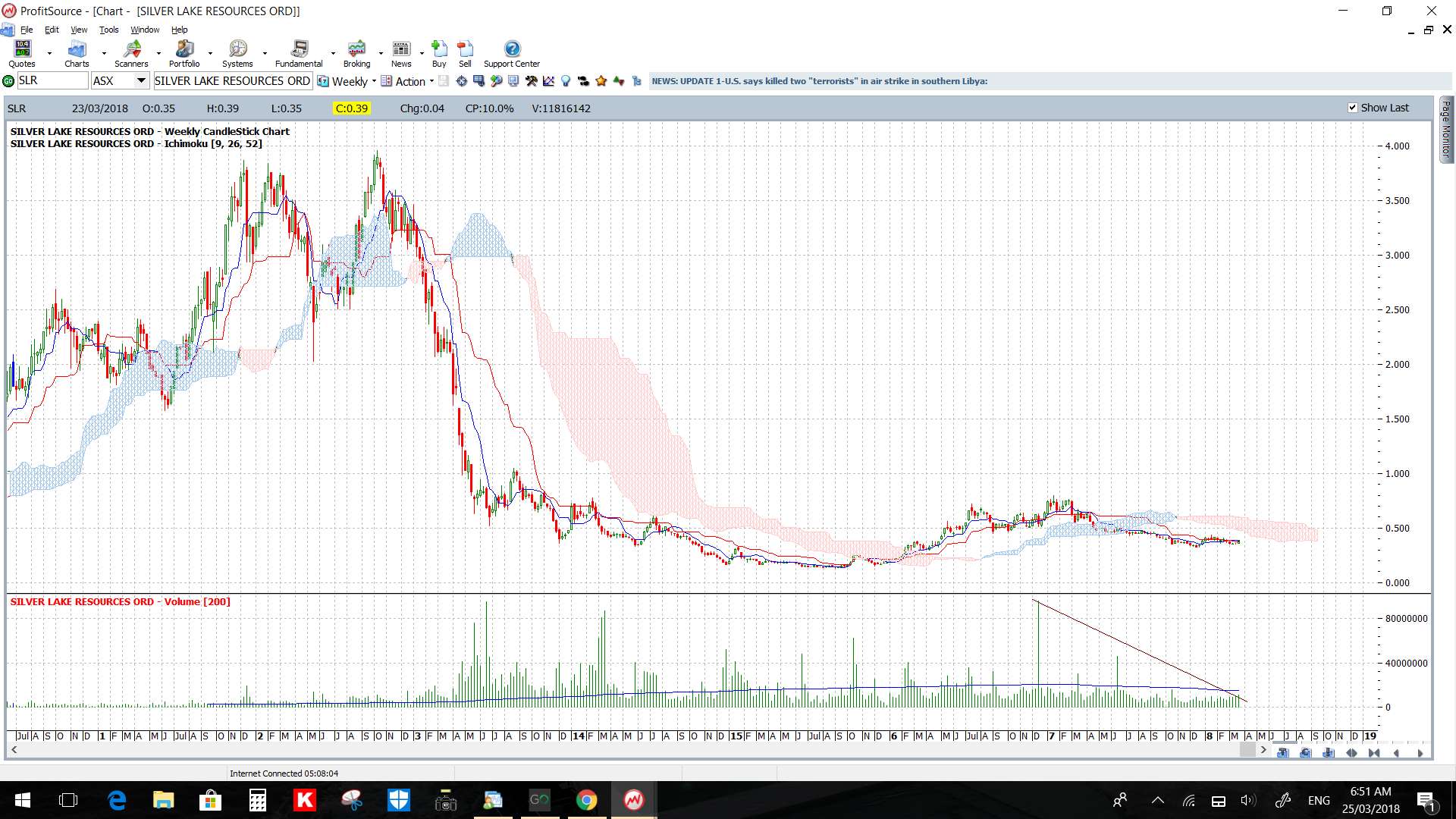Click the scroll-right arrow of chart scrollbar
Image resolution: width=1456 pixels, height=819 pixels.
pyautogui.click(x=1263, y=750)
